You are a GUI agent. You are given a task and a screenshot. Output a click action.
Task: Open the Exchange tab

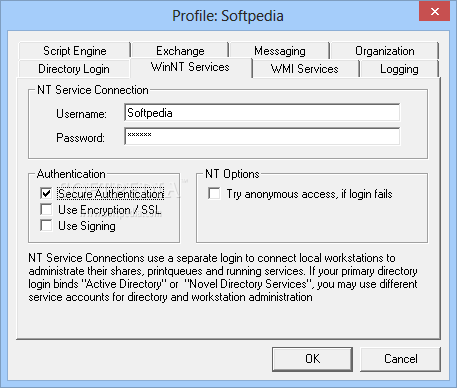180,51
